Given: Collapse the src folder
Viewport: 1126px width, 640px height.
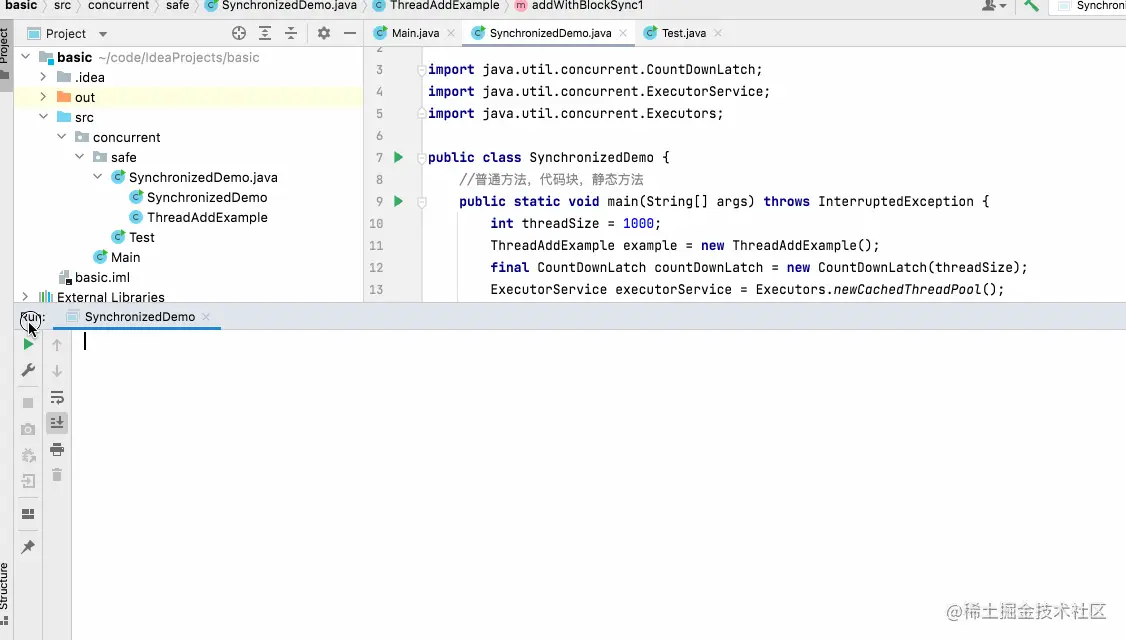Looking at the screenshot, I should click(x=43, y=116).
